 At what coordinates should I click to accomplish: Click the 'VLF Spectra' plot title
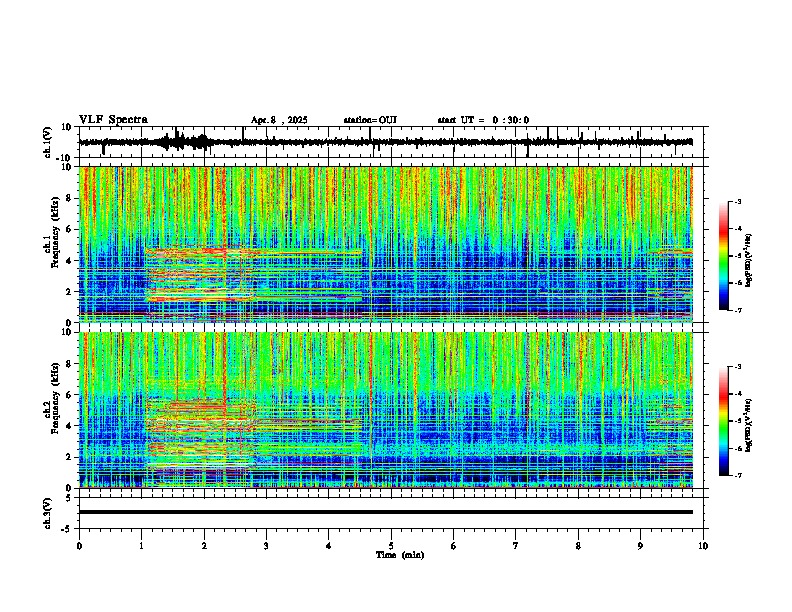coord(113,120)
